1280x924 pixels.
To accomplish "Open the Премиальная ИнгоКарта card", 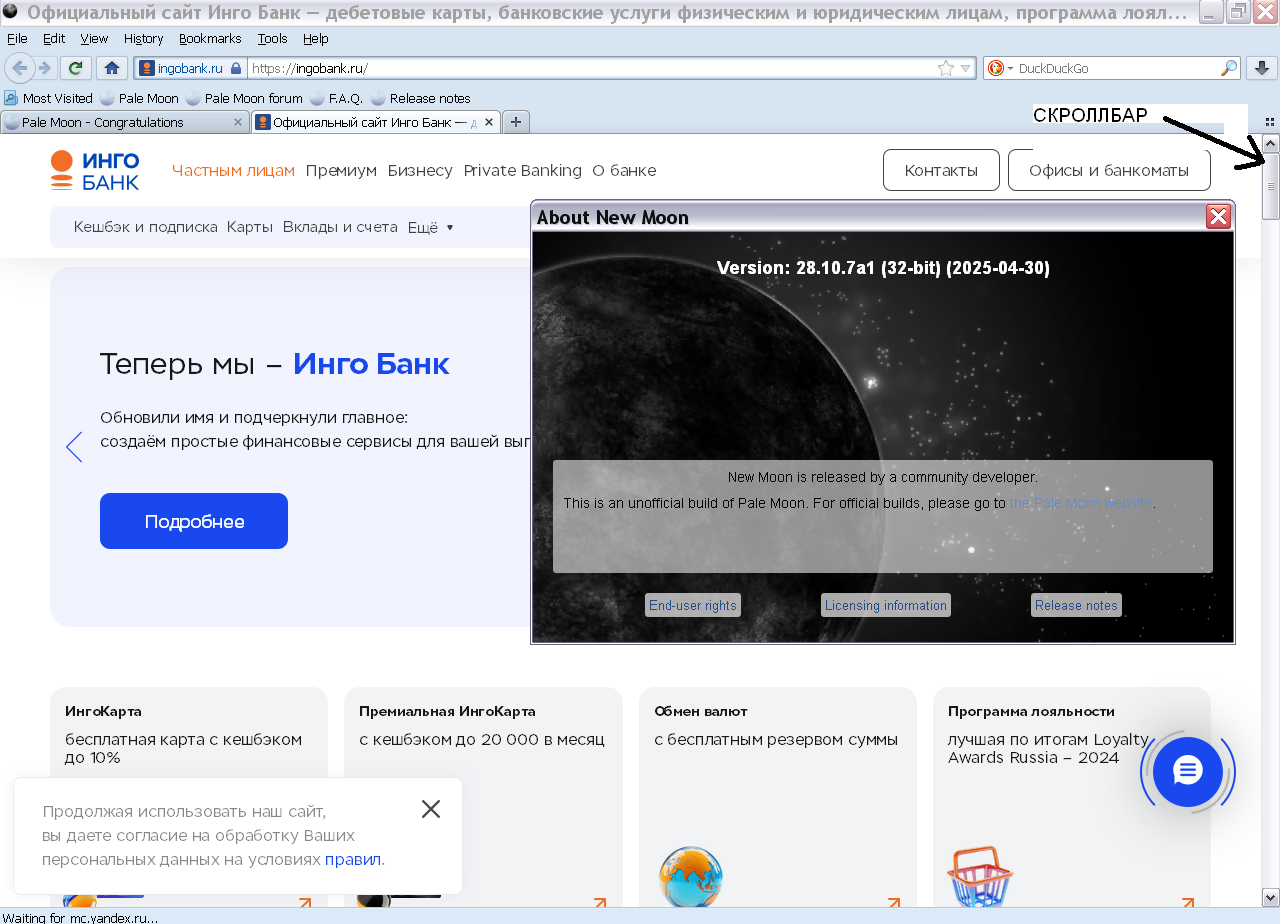I will [x=483, y=796].
